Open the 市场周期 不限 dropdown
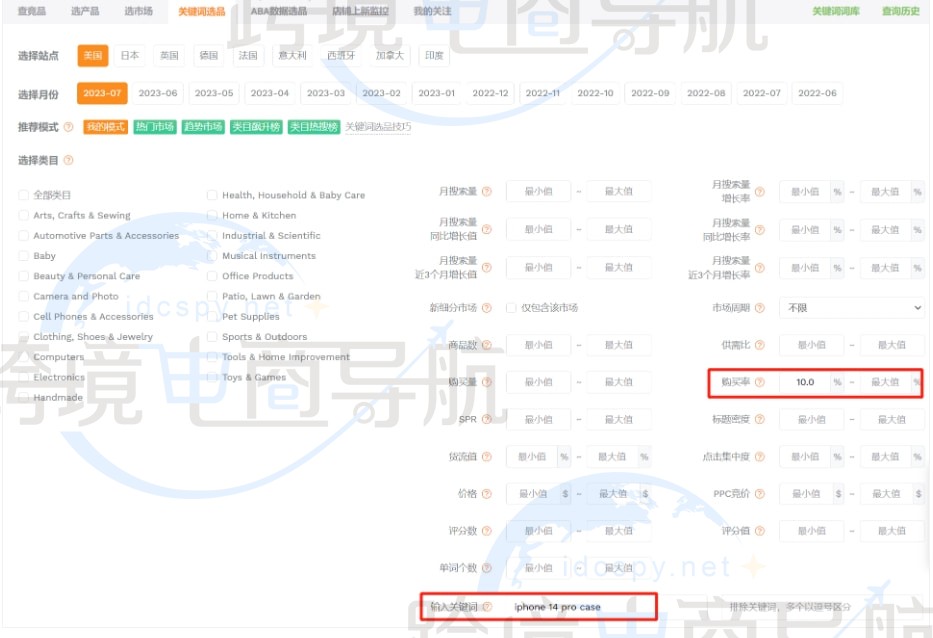Image resolution: width=933 pixels, height=638 pixels. (852, 307)
